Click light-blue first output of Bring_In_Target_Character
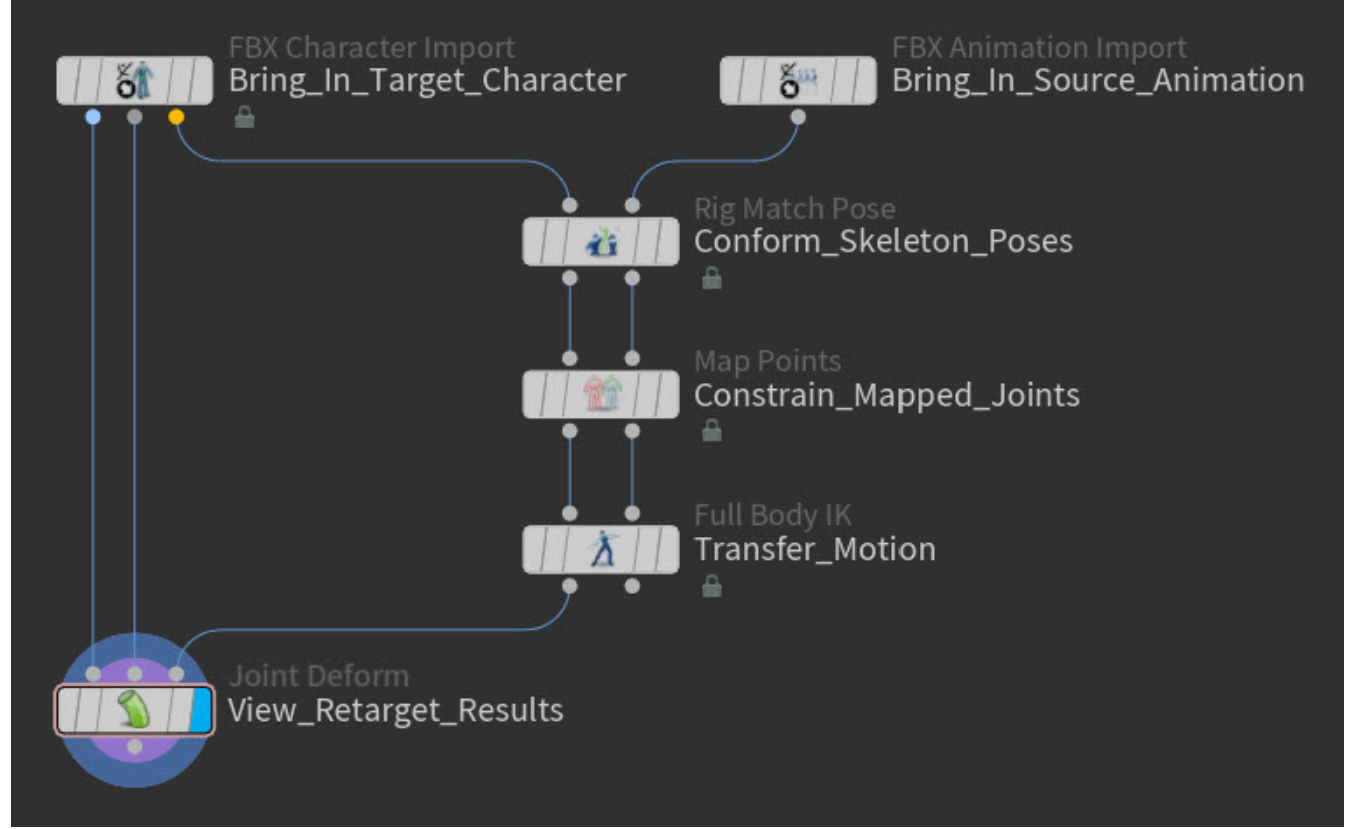 pyautogui.click(x=93, y=117)
